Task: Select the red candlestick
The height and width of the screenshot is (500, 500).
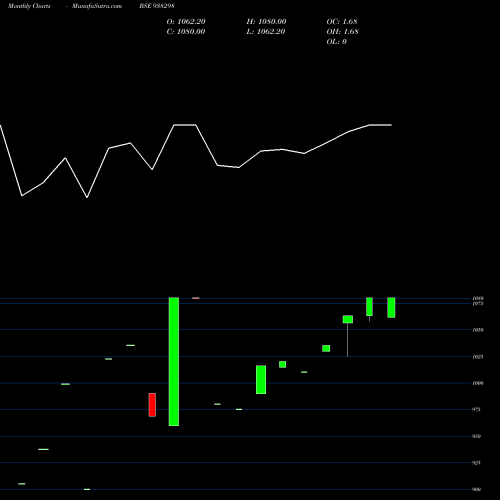Action: [152, 405]
